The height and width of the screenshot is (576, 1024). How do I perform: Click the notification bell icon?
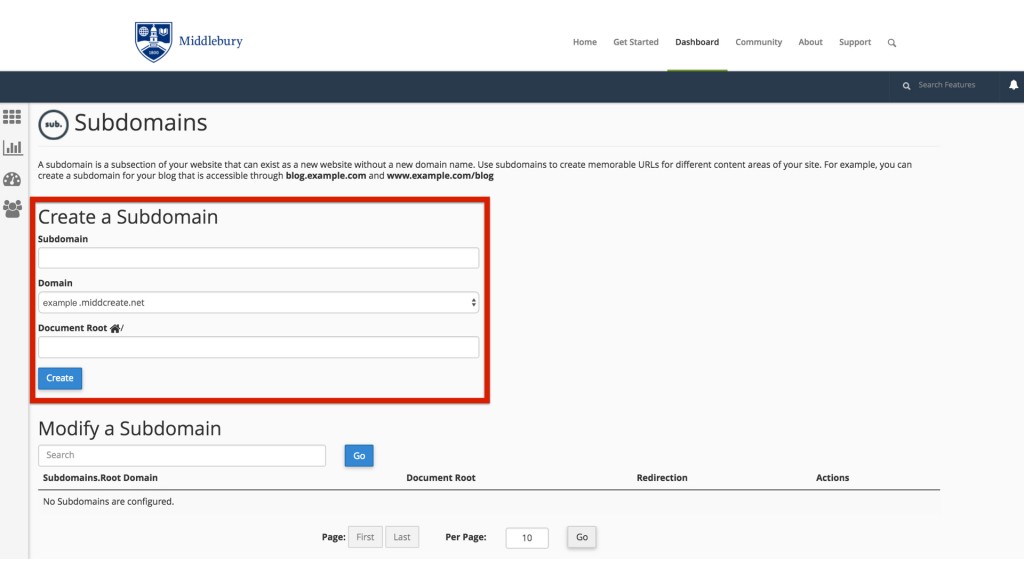[x=1013, y=85]
